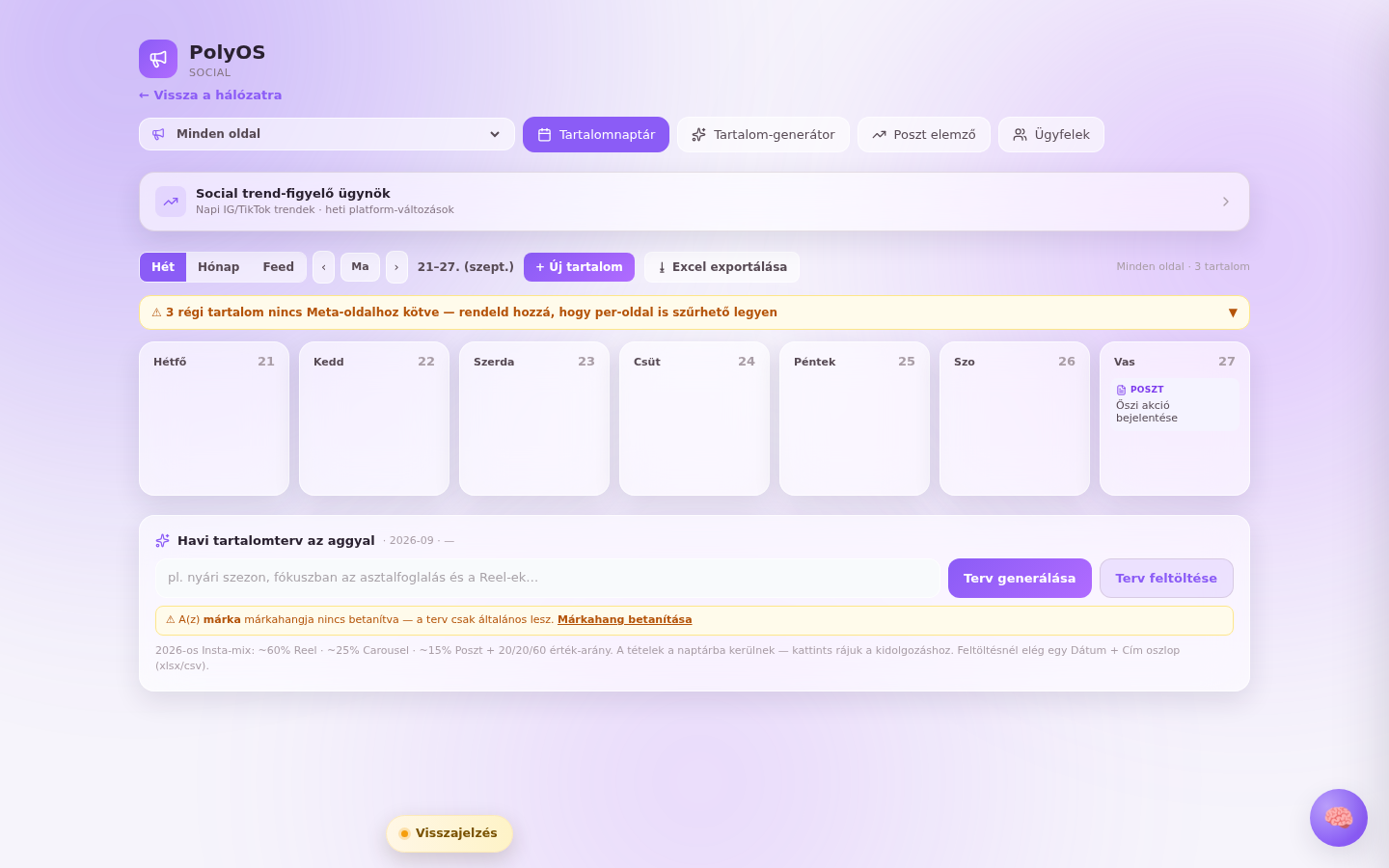This screenshot has width=1389, height=868.
Task: Export calendar via Excel exportálása
Action: [x=722, y=267]
